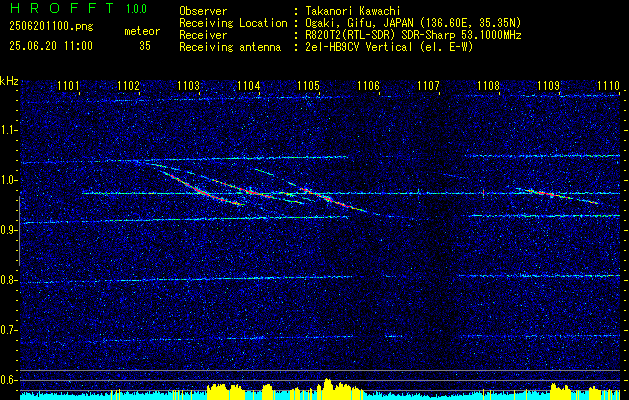Click time axis marker 1103

189,85
